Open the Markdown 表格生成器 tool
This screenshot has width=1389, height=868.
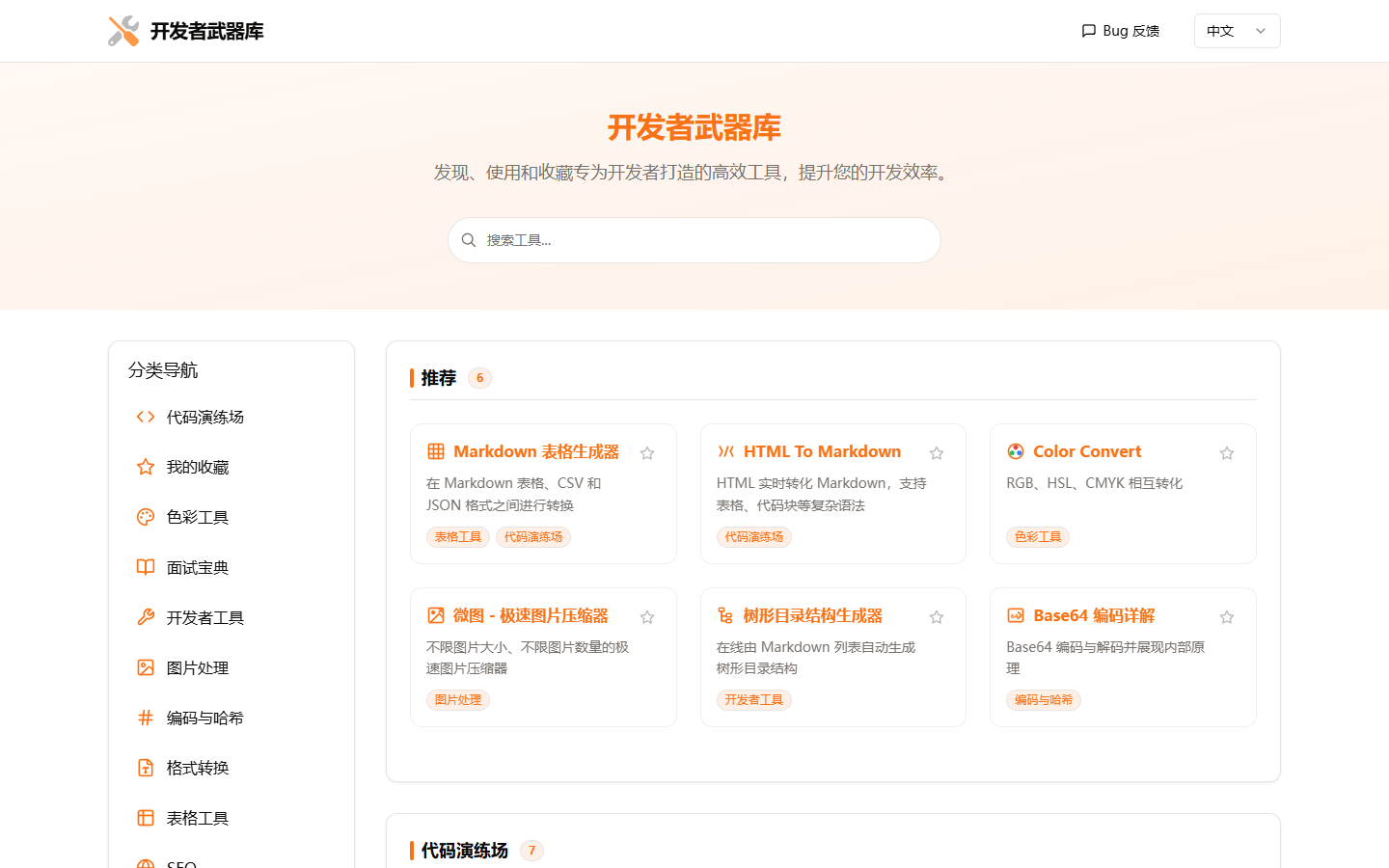coord(536,451)
